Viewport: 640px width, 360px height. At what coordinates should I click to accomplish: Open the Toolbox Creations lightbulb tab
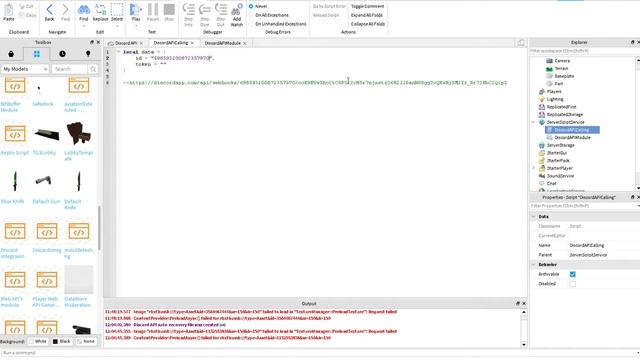pyautogui.click(x=88, y=54)
